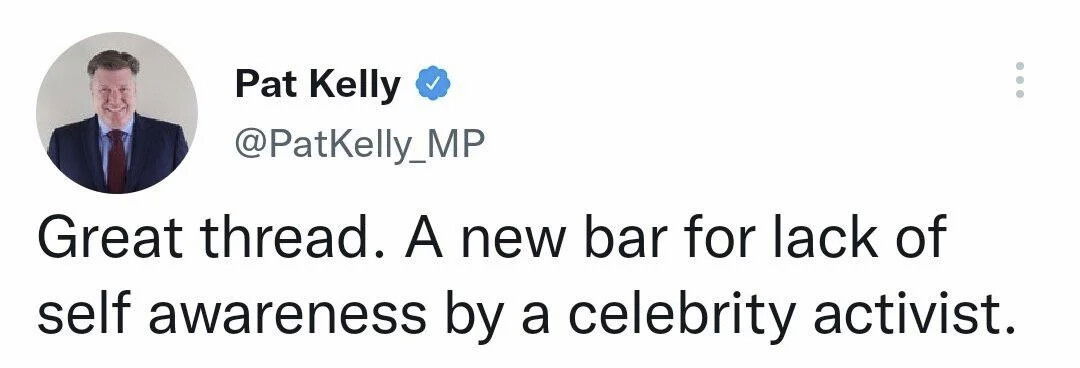The height and width of the screenshot is (368, 1080).
Task: Open the @PatKelly_MP handle link
Action: (x=360, y=146)
